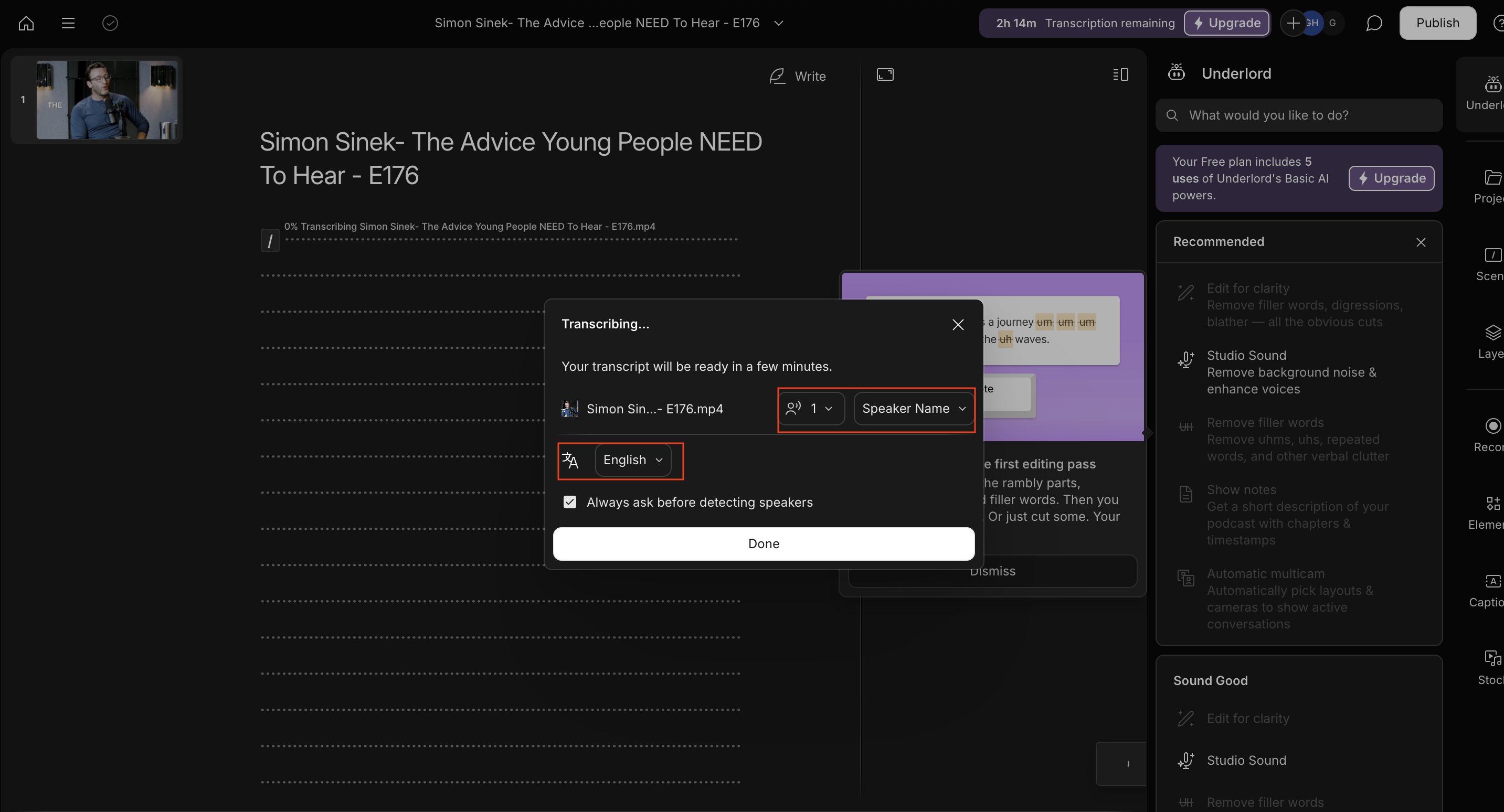This screenshot has height=812, width=1504.
Task: Select Remove filler words under Sound Good
Action: 1265,802
